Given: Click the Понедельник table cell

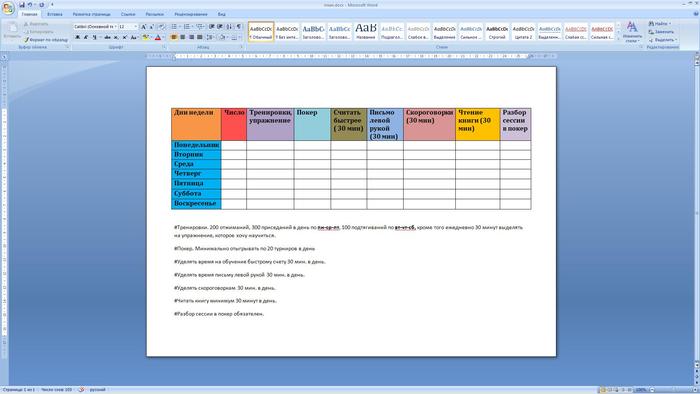Looking at the screenshot, I should (196, 145).
